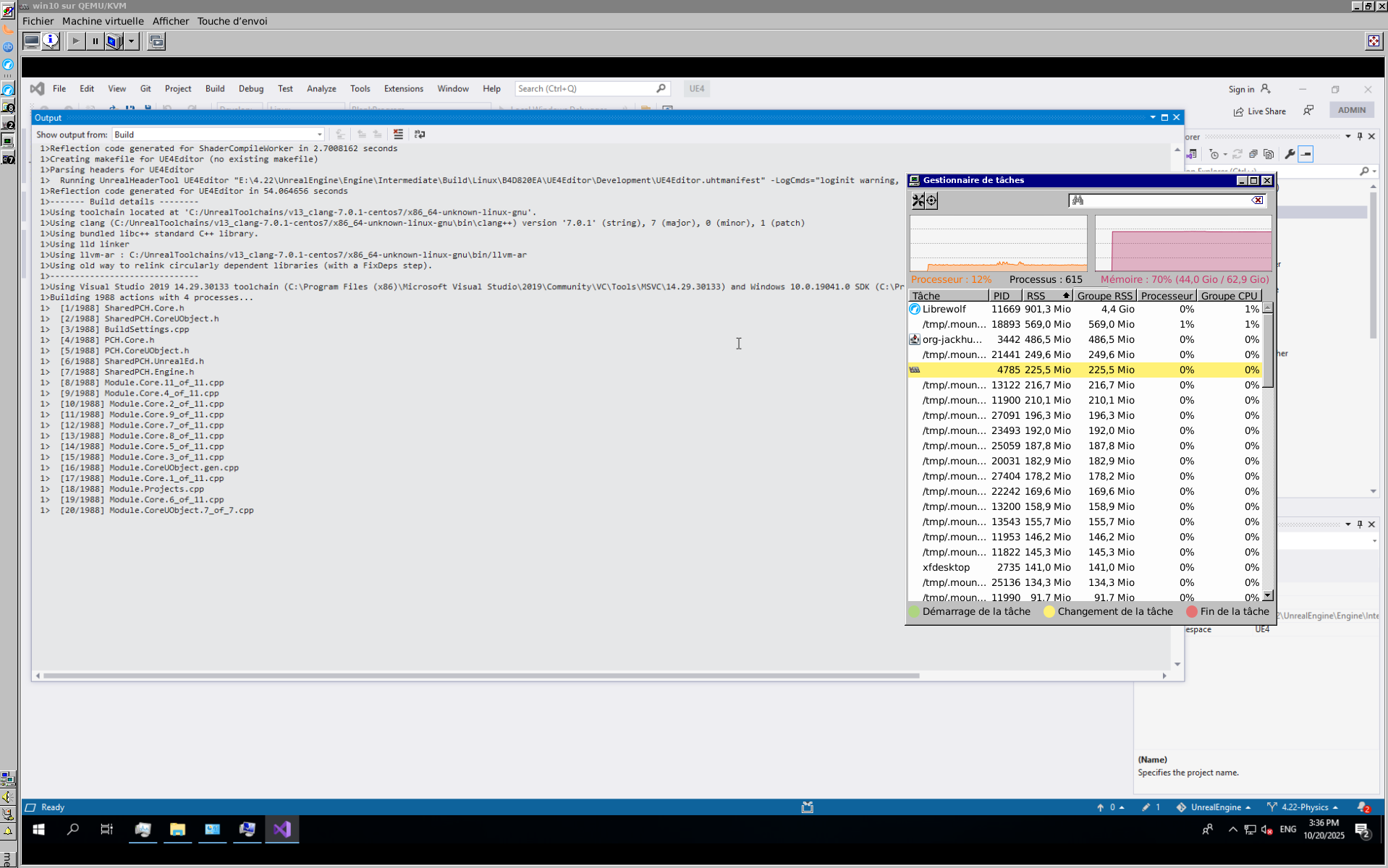Open the VM shutdown options dropdown arrow
This screenshot has height=868, width=1388.
click(131, 41)
